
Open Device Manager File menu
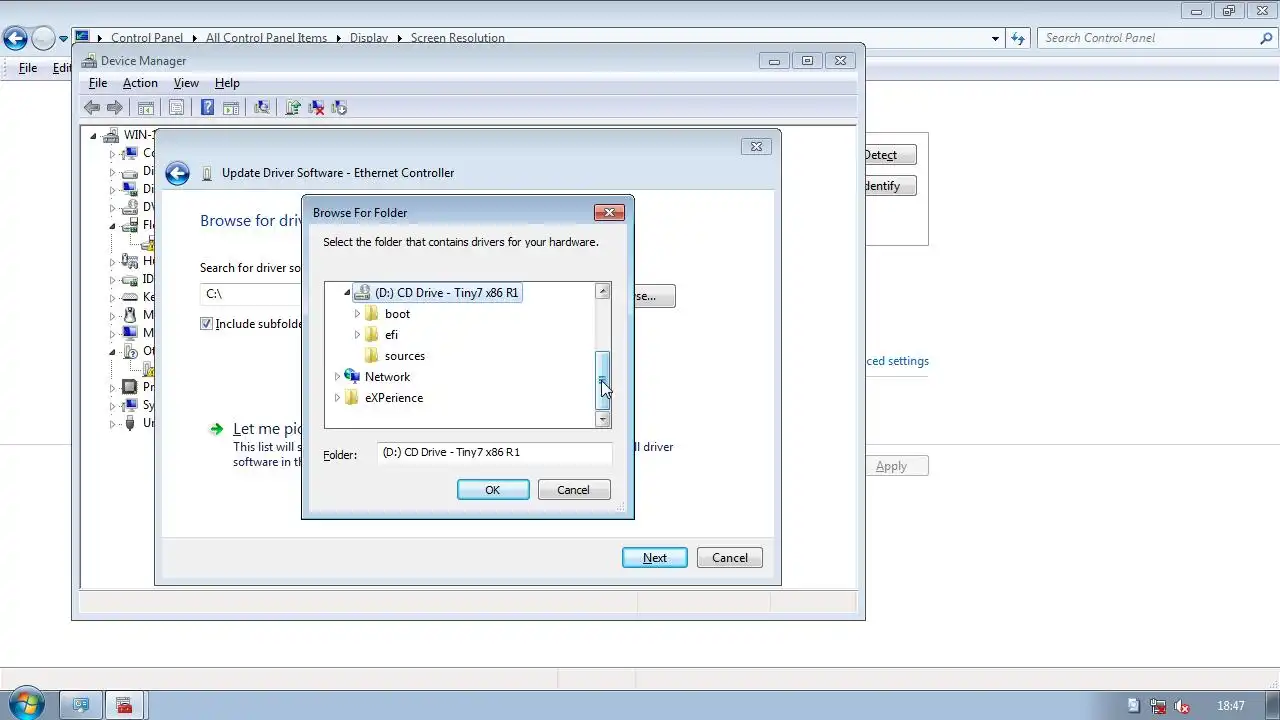[x=98, y=83]
